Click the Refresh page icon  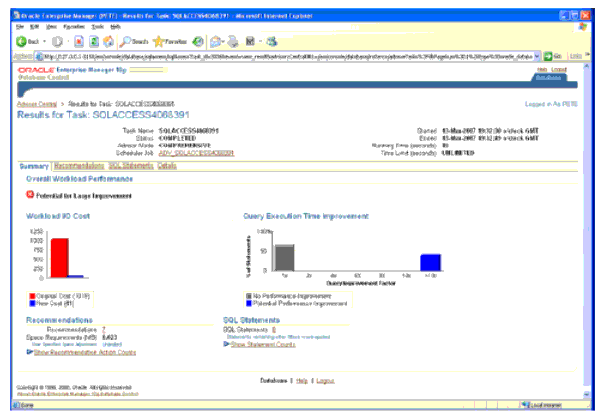coord(94,41)
